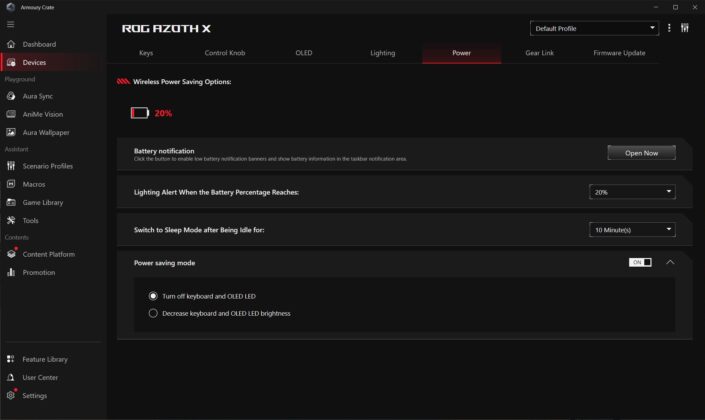
Task: Open Macros icon in sidebar
Action: [11, 184]
